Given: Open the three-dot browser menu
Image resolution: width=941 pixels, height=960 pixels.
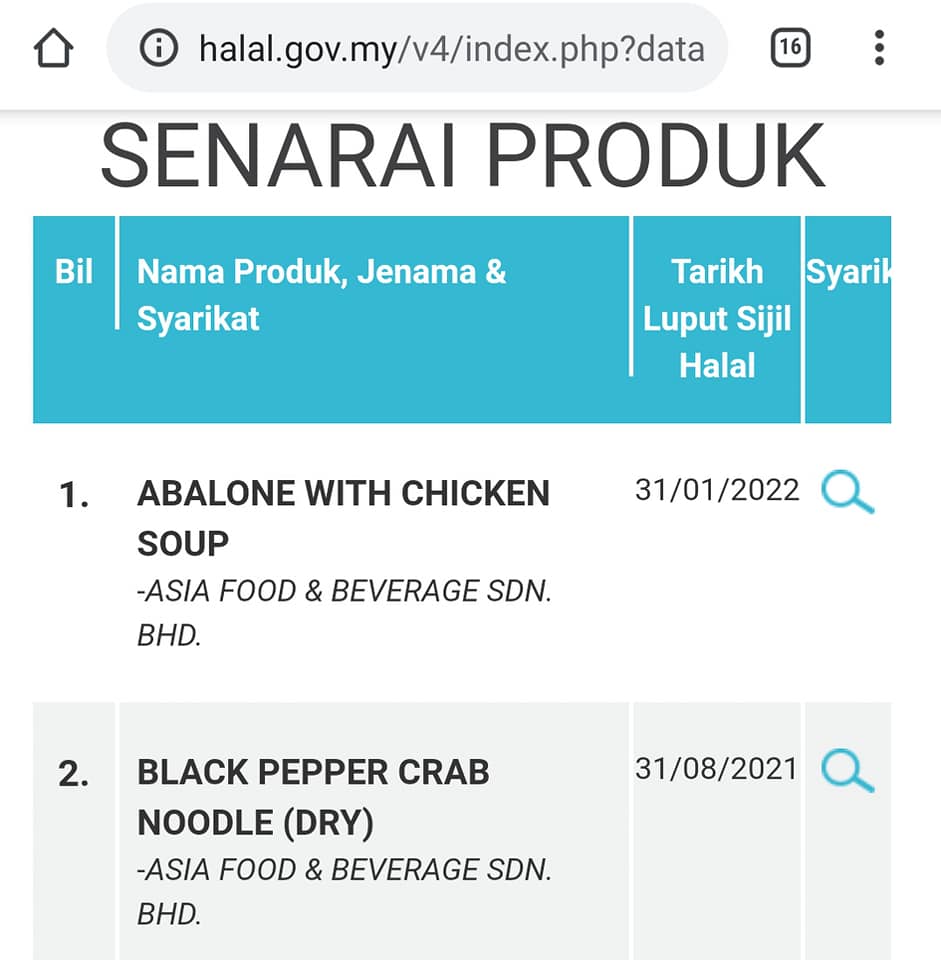Looking at the screenshot, I should pyautogui.click(x=879, y=48).
